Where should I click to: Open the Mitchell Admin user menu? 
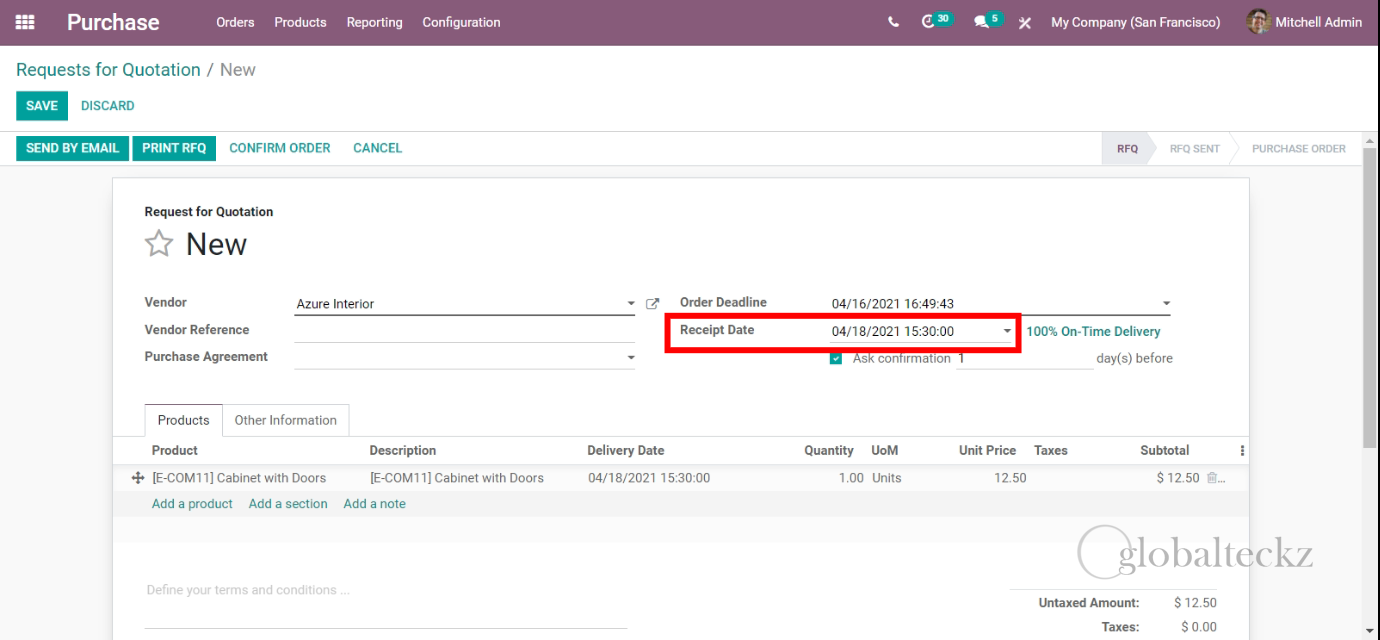1305,22
